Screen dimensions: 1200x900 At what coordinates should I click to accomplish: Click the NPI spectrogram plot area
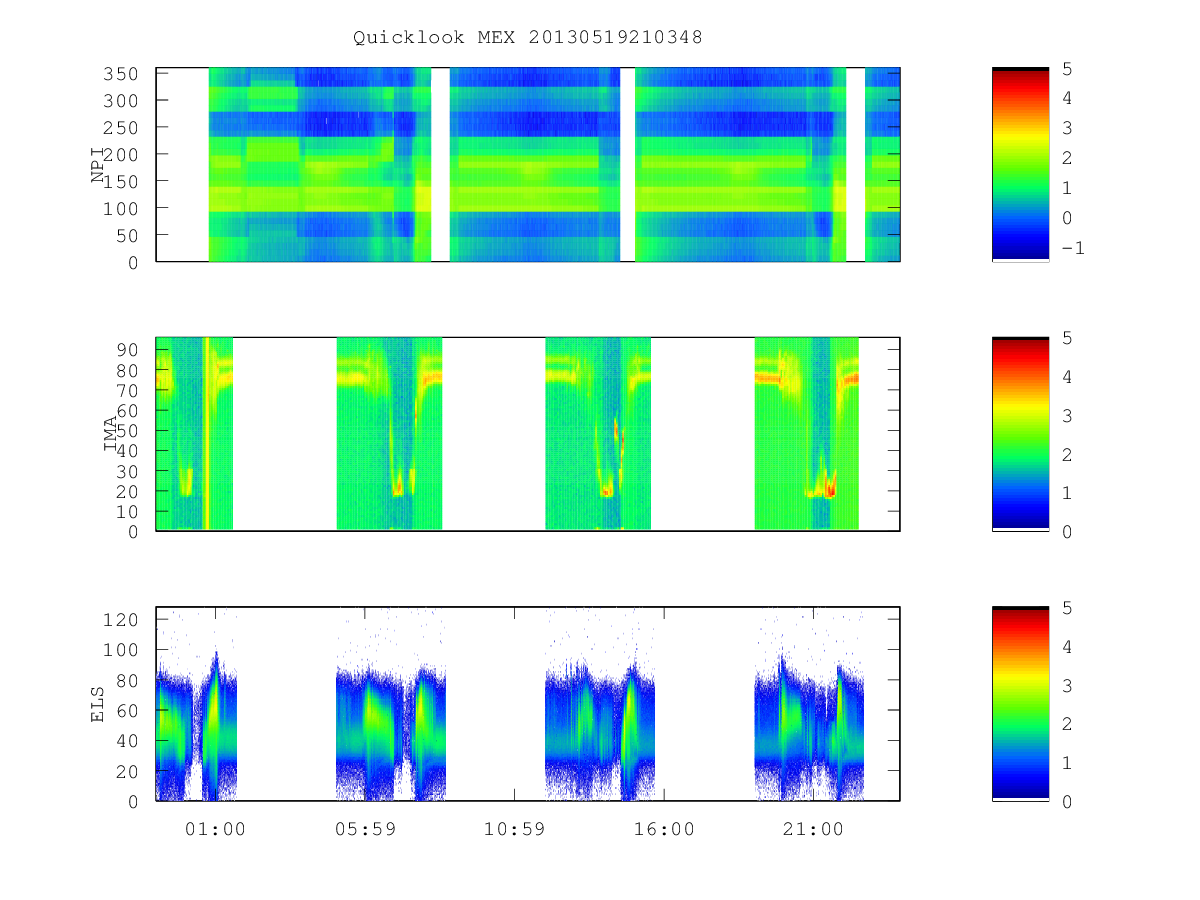coord(528,164)
